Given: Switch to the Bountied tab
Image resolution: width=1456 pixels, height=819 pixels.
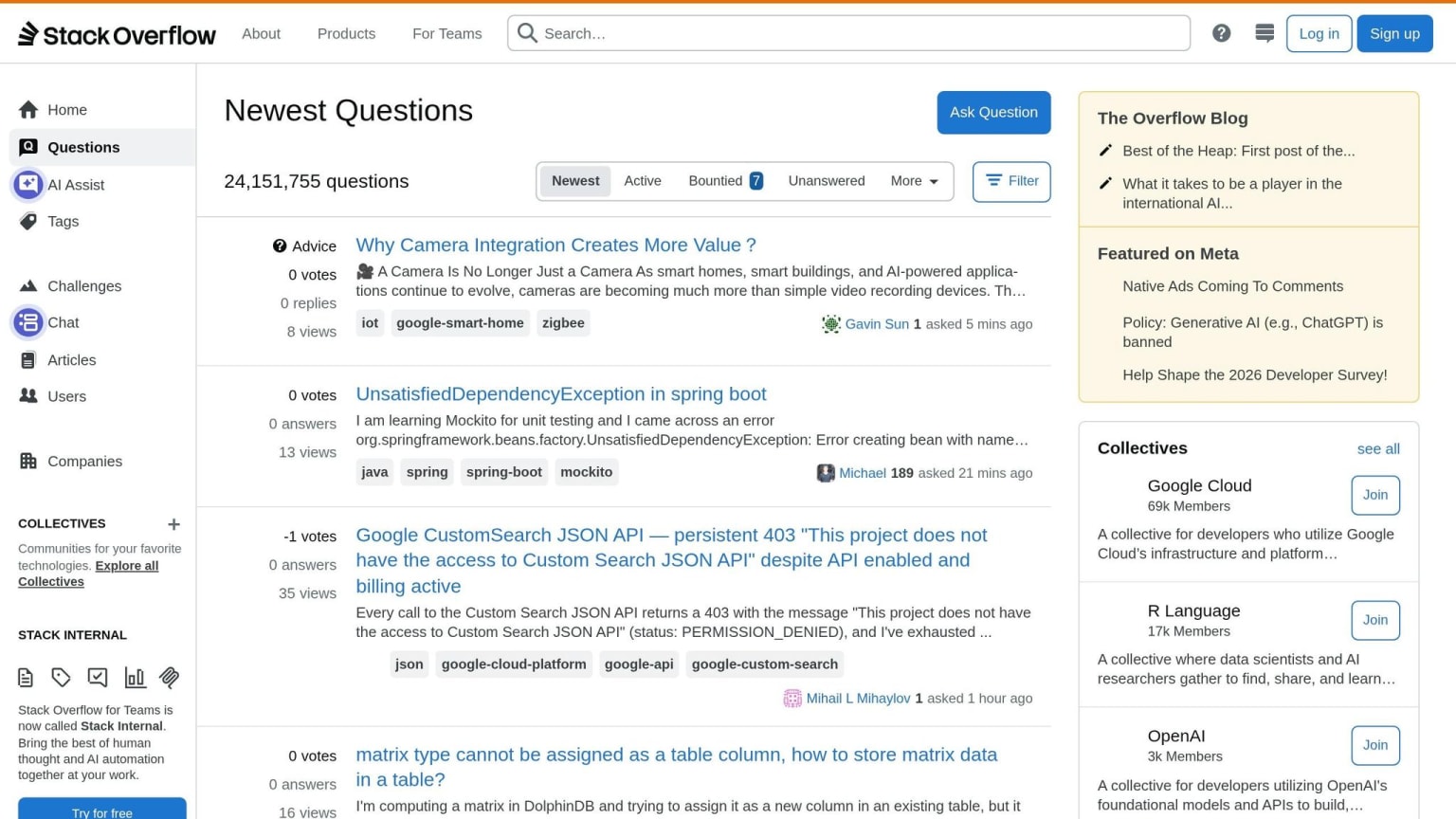Looking at the screenshot, I should click(x=725, y=181).
